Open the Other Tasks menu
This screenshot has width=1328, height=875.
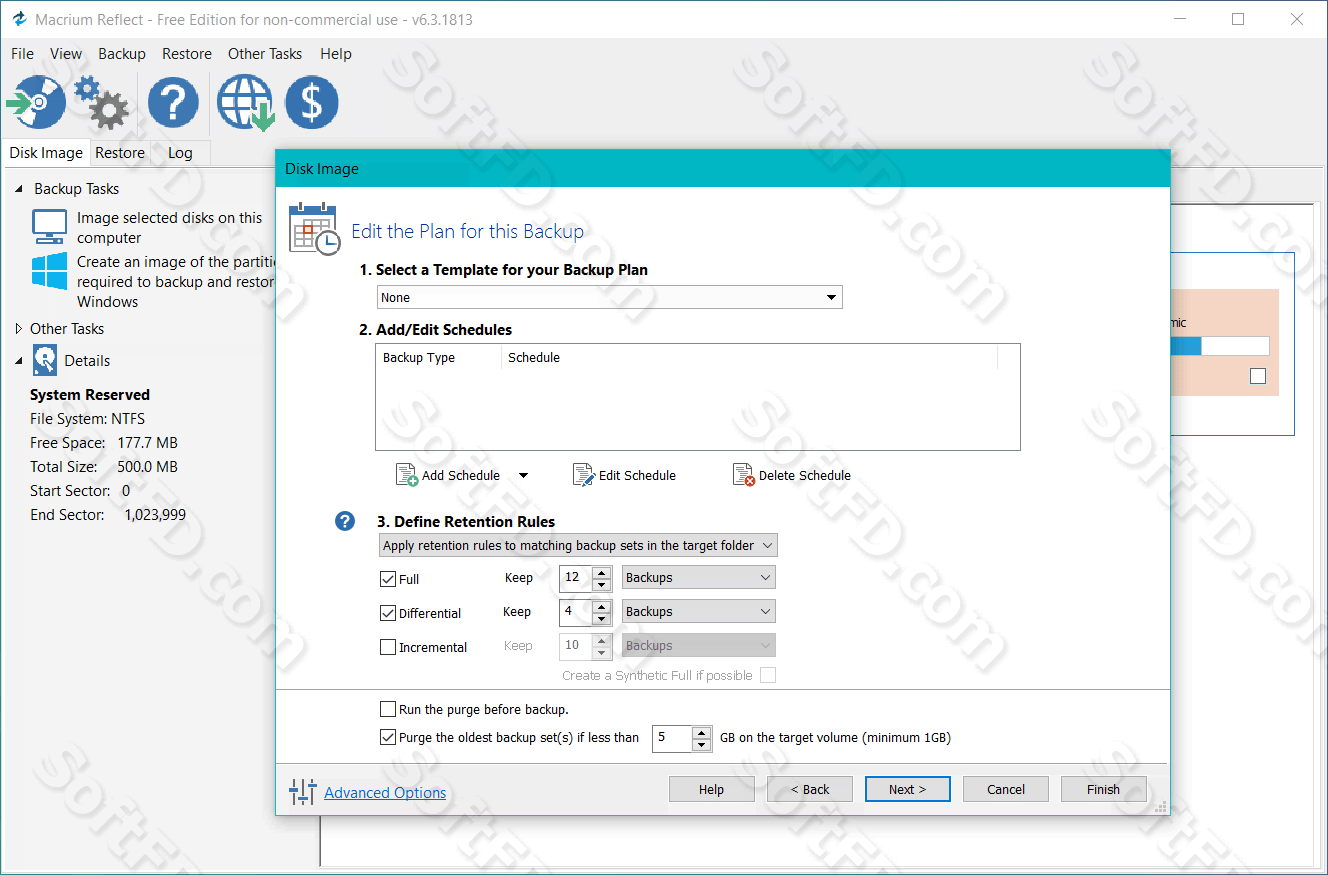coord(265,54)
